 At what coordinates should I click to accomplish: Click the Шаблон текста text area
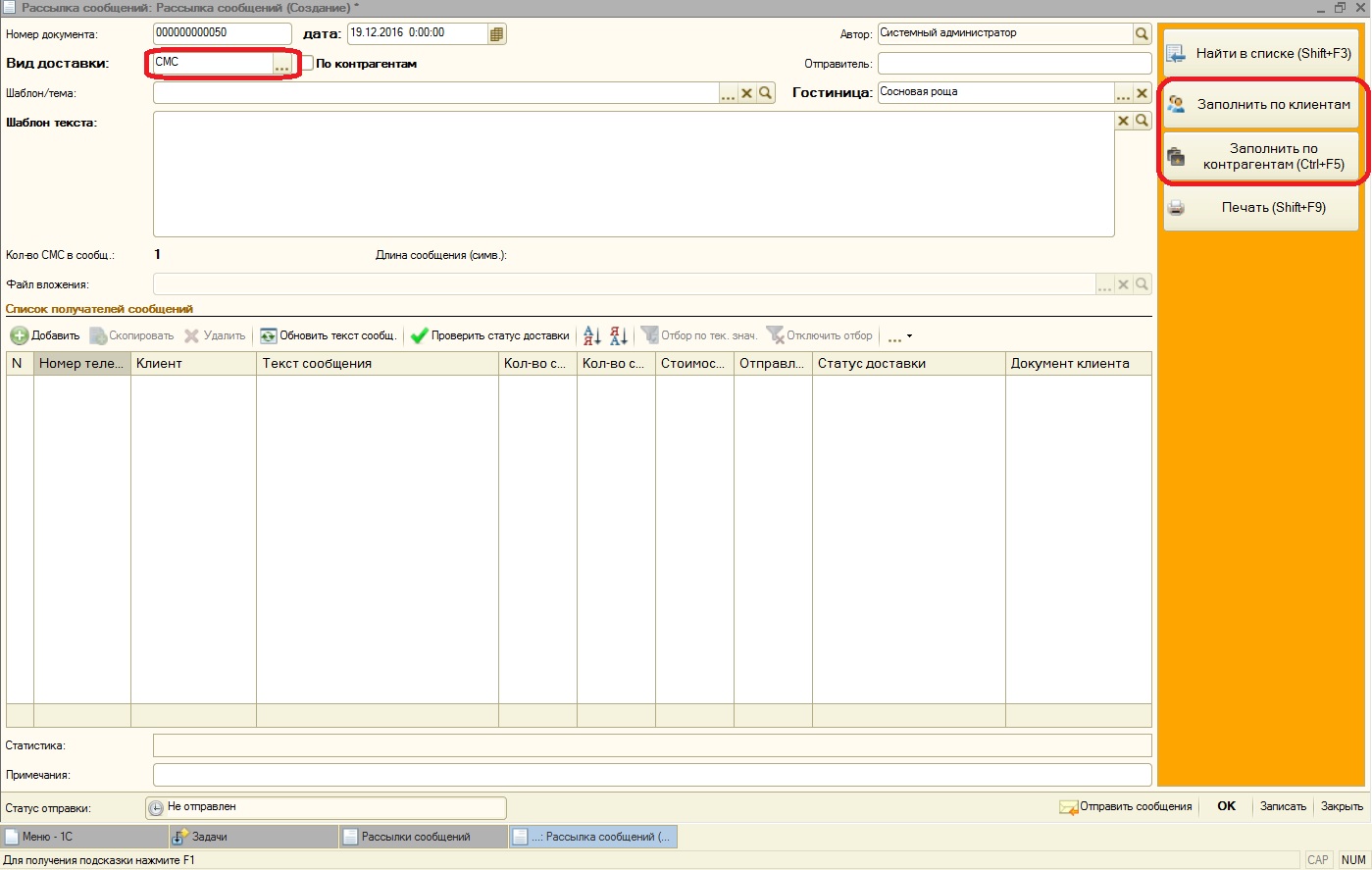coord(634,174)
